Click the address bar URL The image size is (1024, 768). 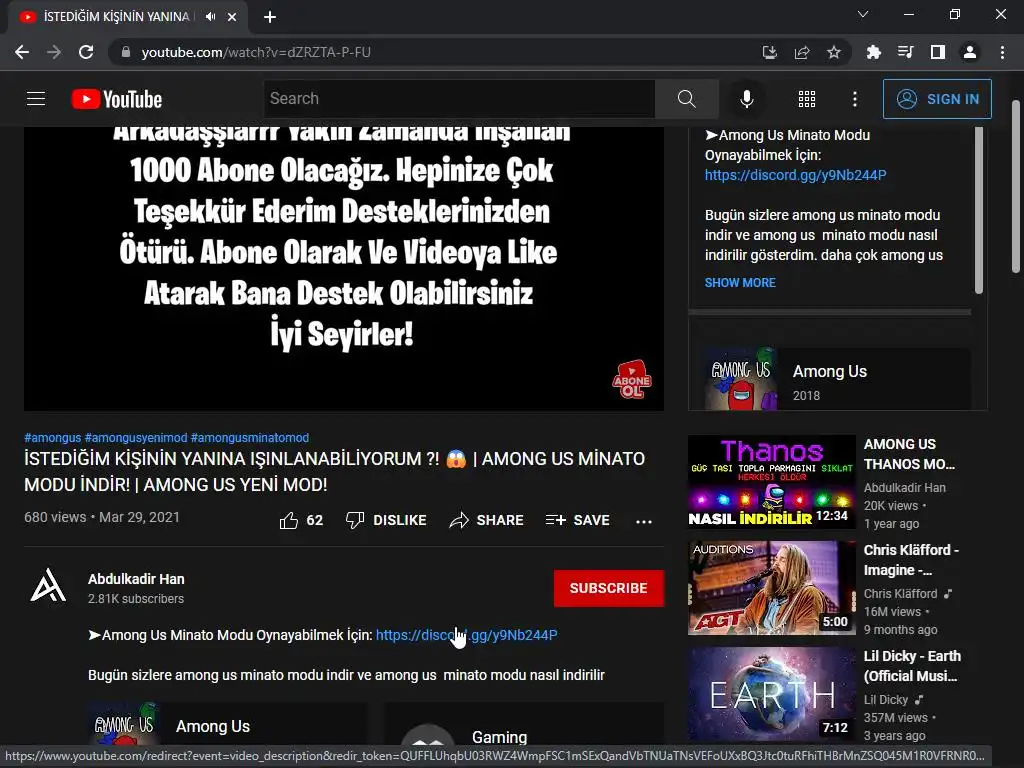point(256,52)
